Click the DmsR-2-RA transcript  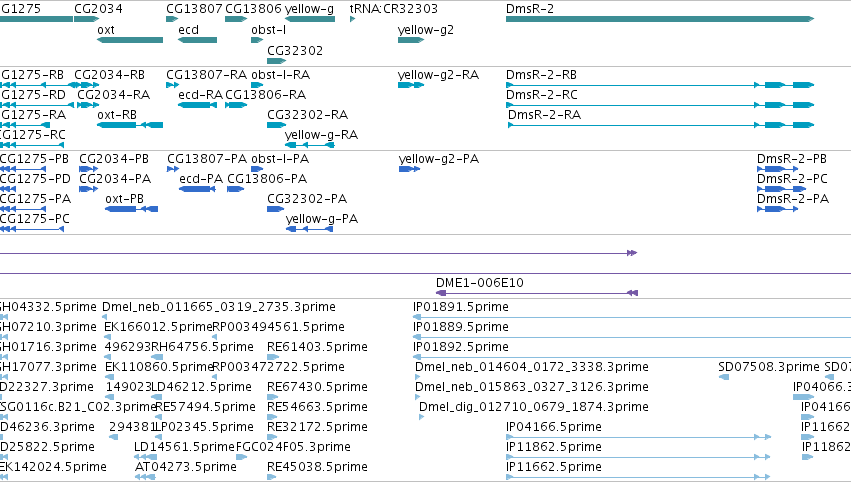661,125
